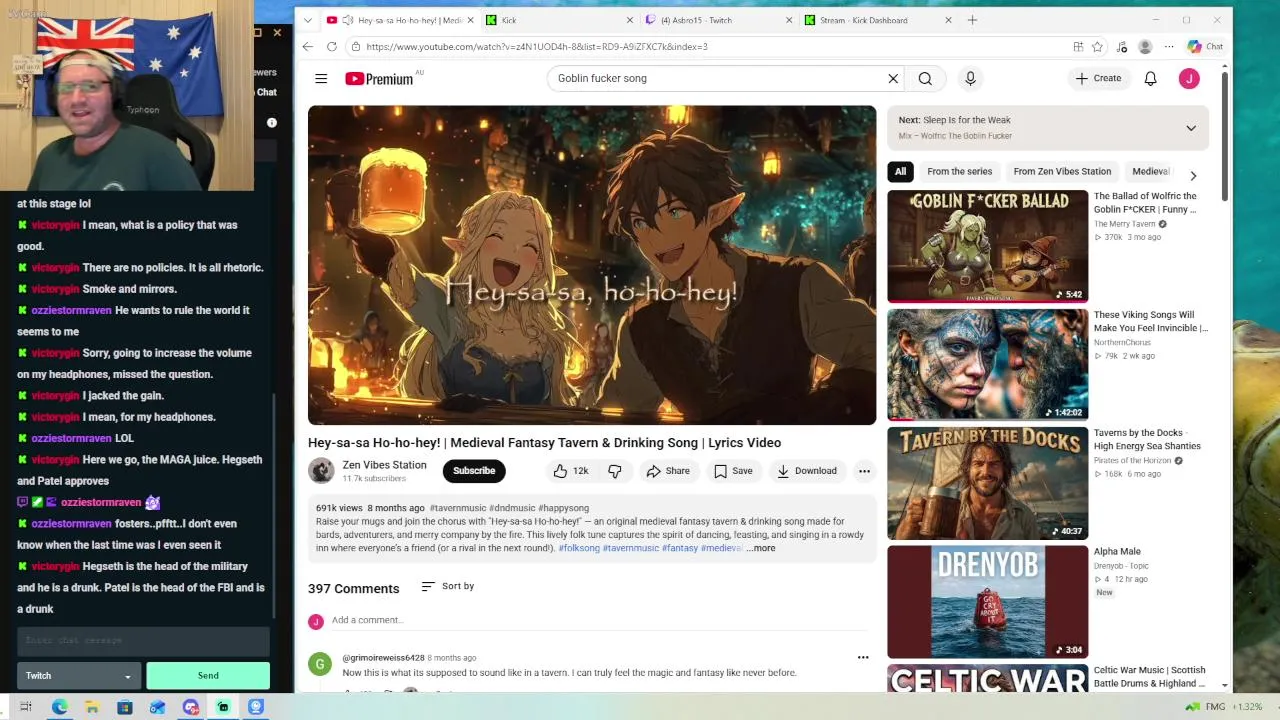The height and width of the screenshot is (720, 1280).
Task: Open the Zen Vibes Station channel avatar
Action: coord(321,470)
